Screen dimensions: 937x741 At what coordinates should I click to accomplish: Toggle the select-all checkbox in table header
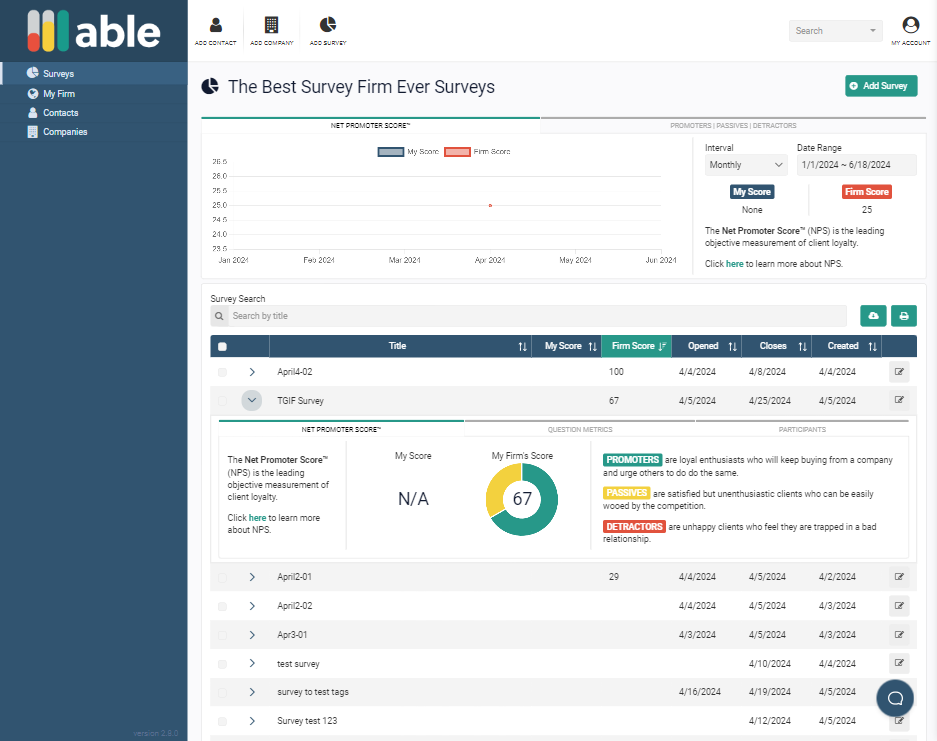click(x=223, y=347)
